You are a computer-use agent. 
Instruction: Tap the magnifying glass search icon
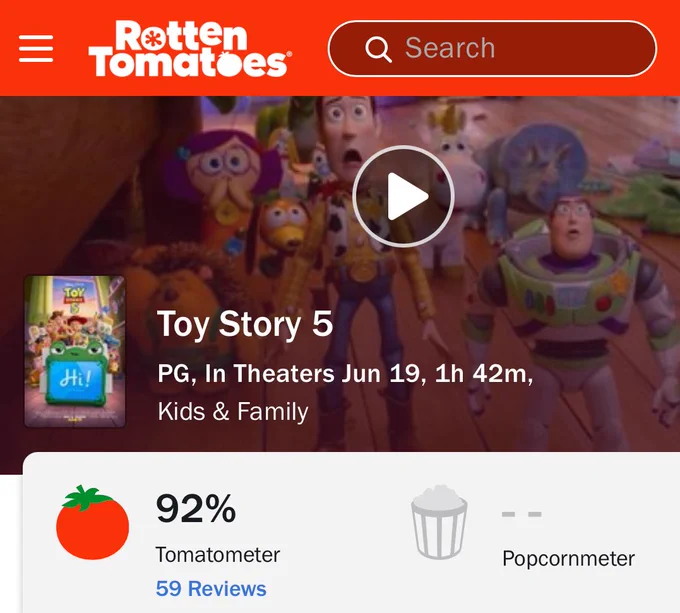click(x=378, y=49)
